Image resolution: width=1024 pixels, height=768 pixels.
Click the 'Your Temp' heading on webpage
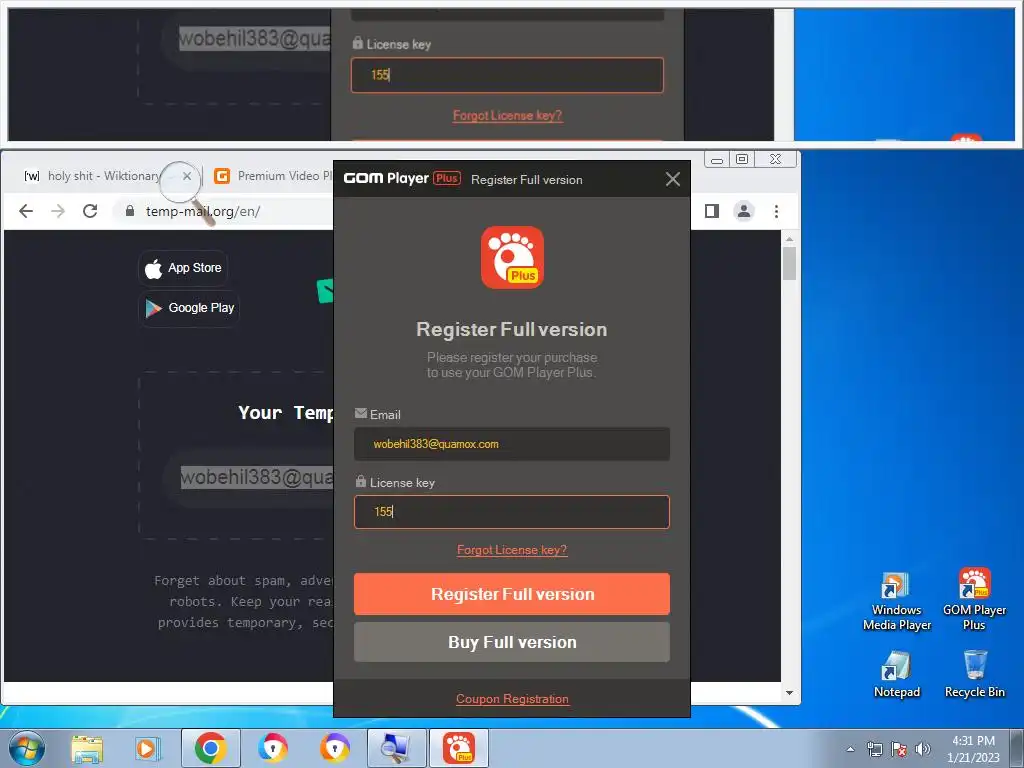tap(285, 413)
